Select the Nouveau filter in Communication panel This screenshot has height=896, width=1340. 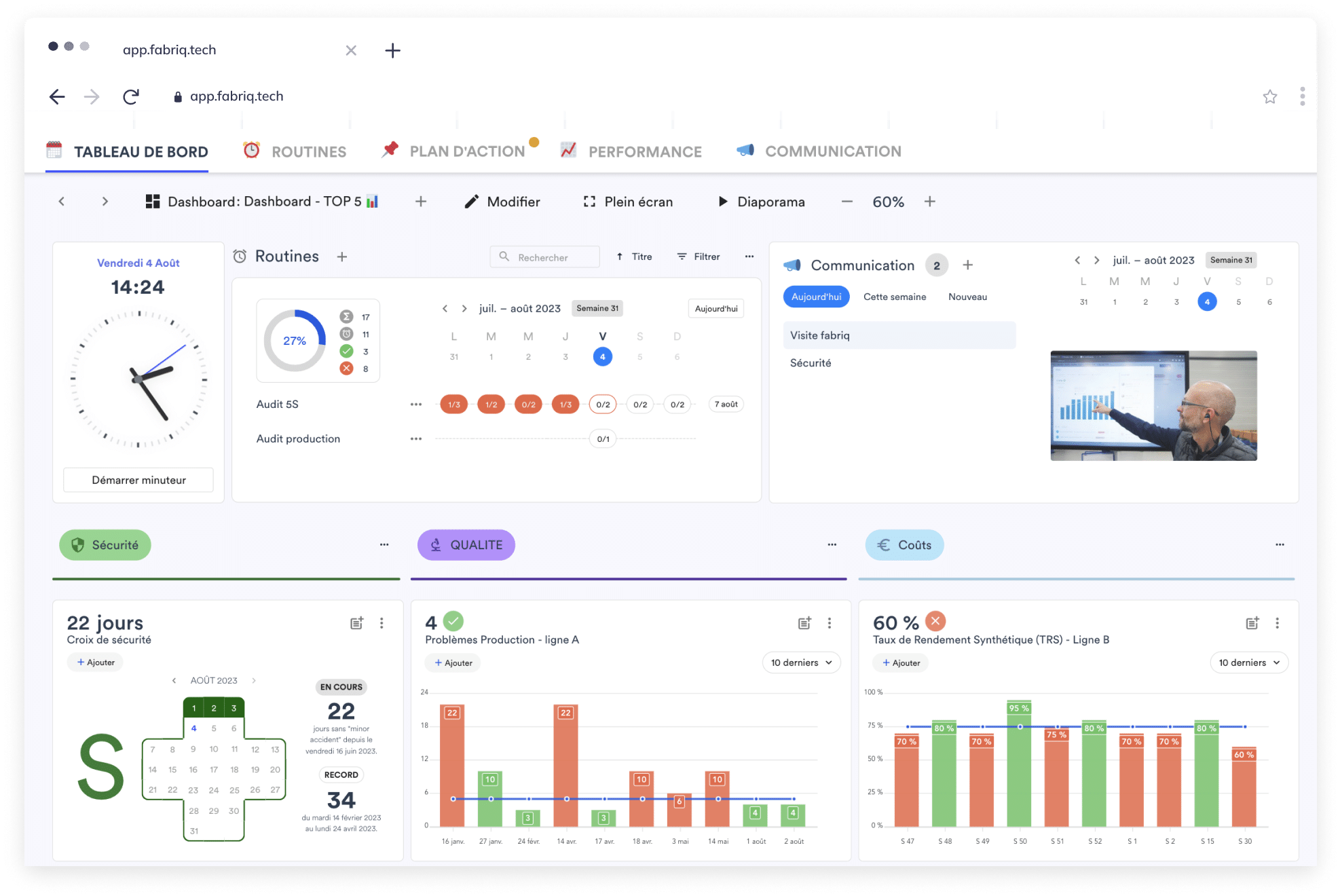click(x=967, y=297)
